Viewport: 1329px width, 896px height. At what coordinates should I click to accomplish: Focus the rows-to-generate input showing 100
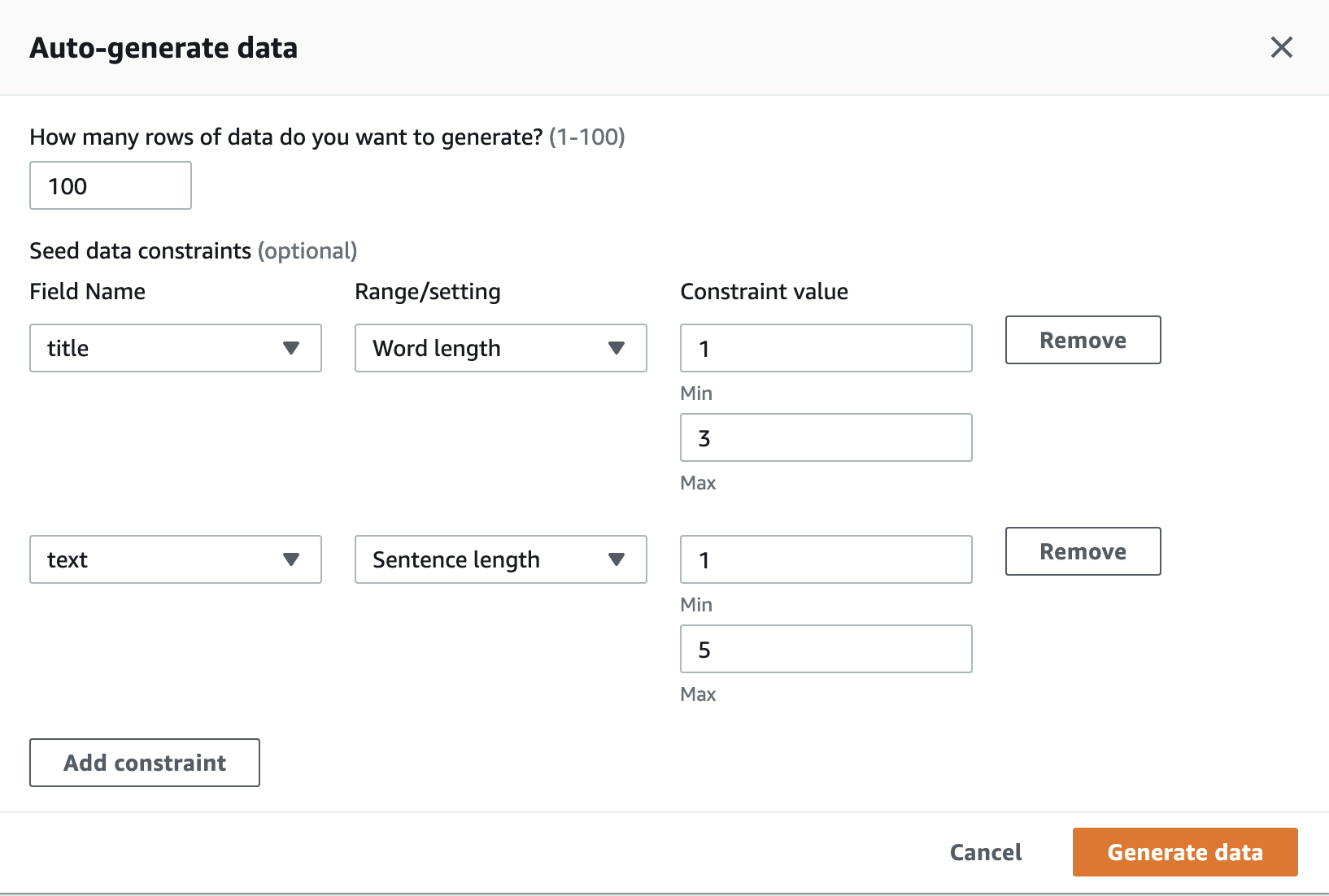point(111,185)
